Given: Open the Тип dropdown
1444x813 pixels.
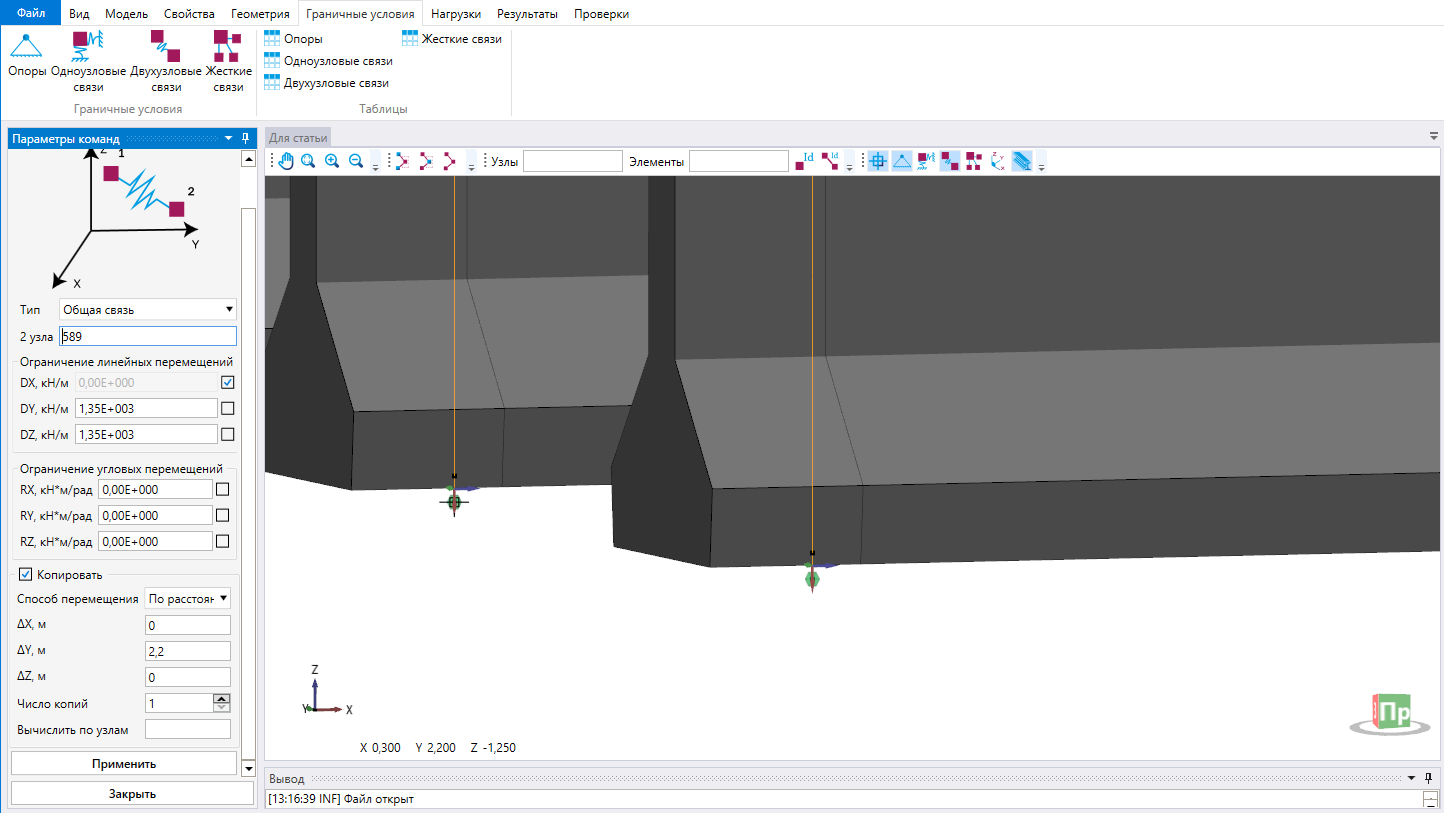Looking at the screenshot, I should click(x=148, y=309).
